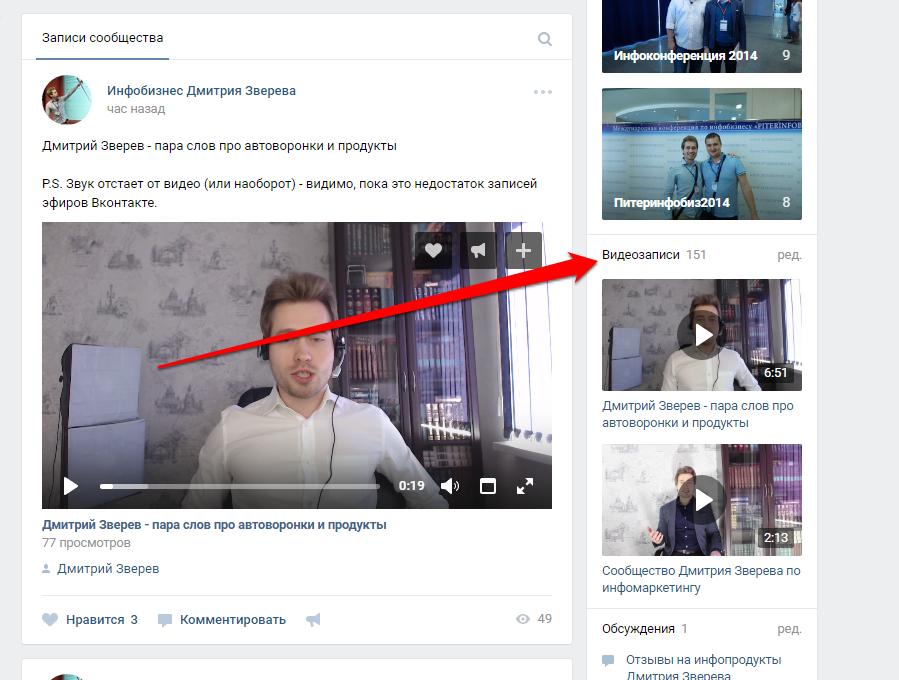This screenshot has width=899, height=680.
Task: Select the Записи сообщества tab
Action: [x=102, y=38]
